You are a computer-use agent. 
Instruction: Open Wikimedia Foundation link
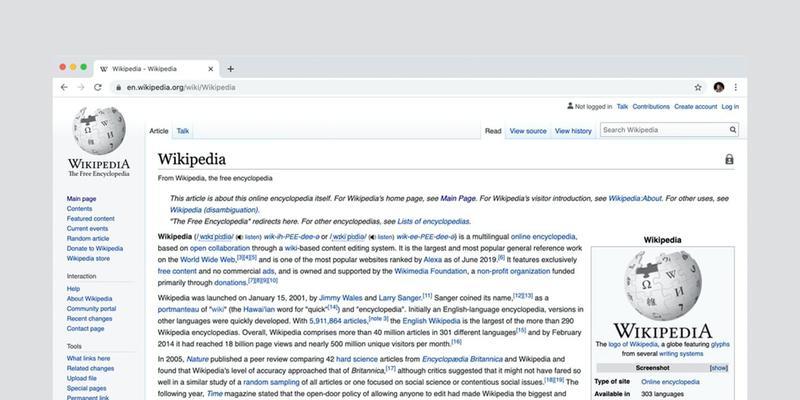tap(431, 271)
